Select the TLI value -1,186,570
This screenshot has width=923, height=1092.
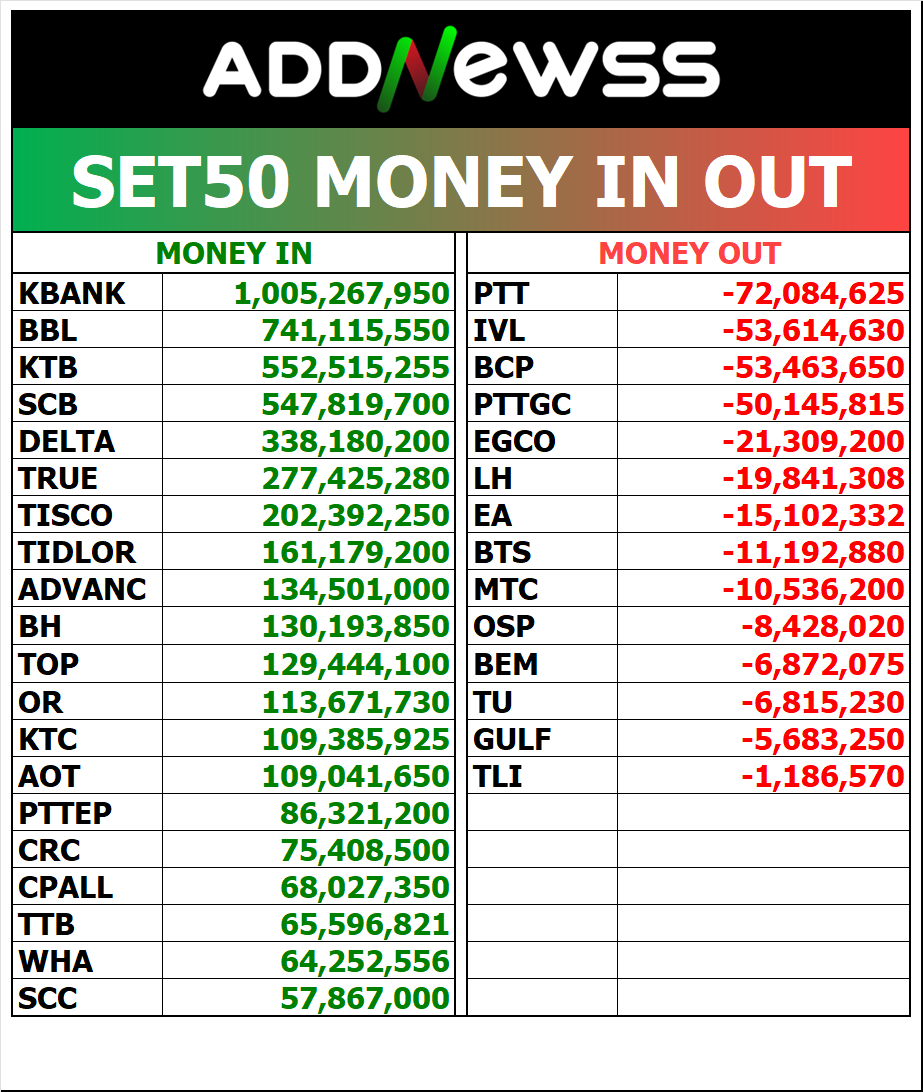[x=822, y=776]
